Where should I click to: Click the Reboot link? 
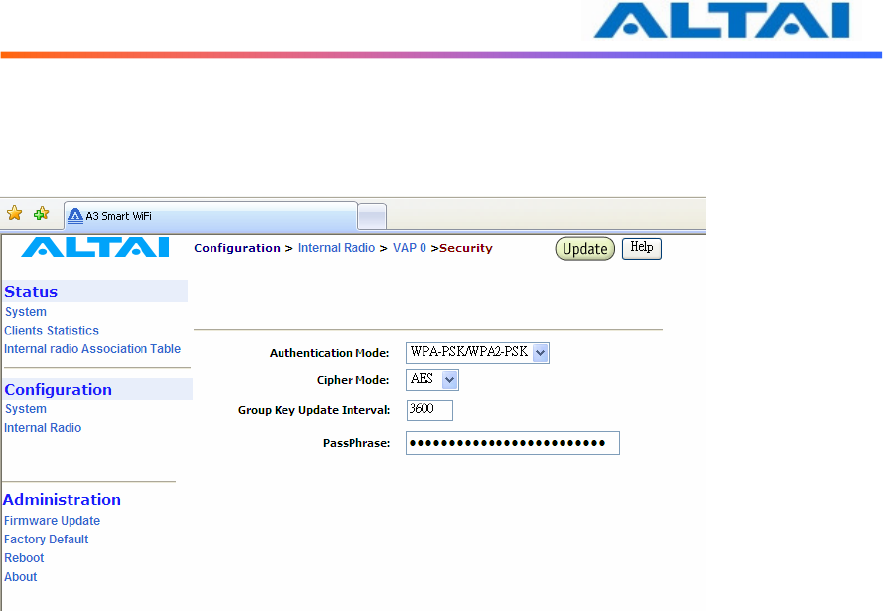pos(24,558)
